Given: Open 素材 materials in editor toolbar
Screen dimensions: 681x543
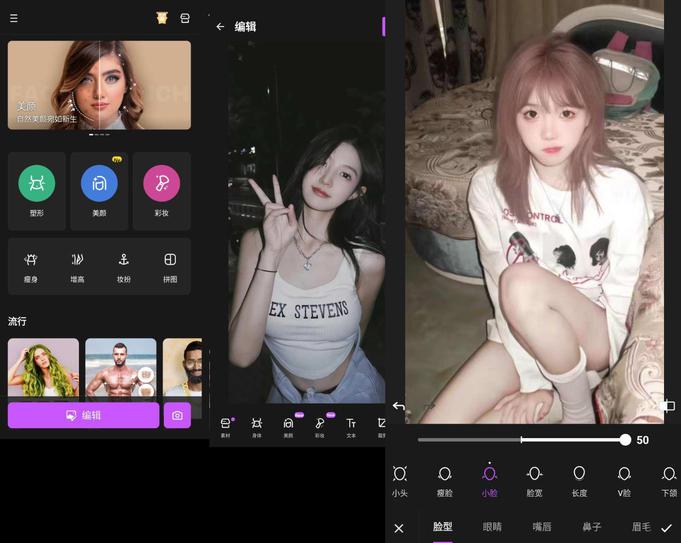Looking at the screenshot, I should tap(225, 428).
